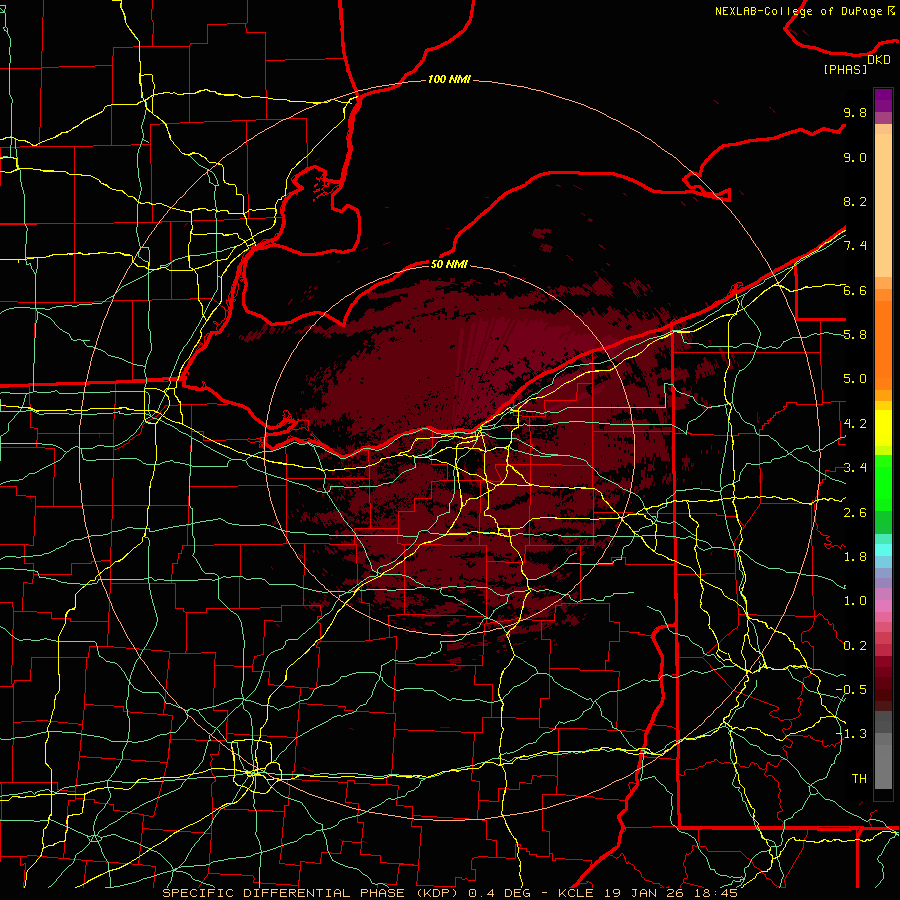Click the 5.8 scale value
This screenshot has height=900, width=900.
tap(855, 335)
